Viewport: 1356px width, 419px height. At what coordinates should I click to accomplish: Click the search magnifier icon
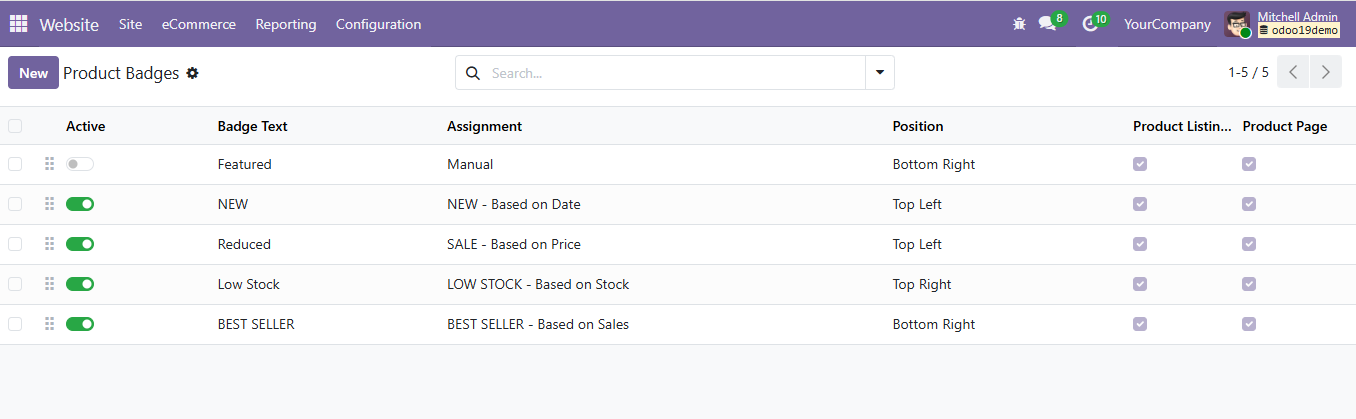pyautogui.click(x=473, y=73)
